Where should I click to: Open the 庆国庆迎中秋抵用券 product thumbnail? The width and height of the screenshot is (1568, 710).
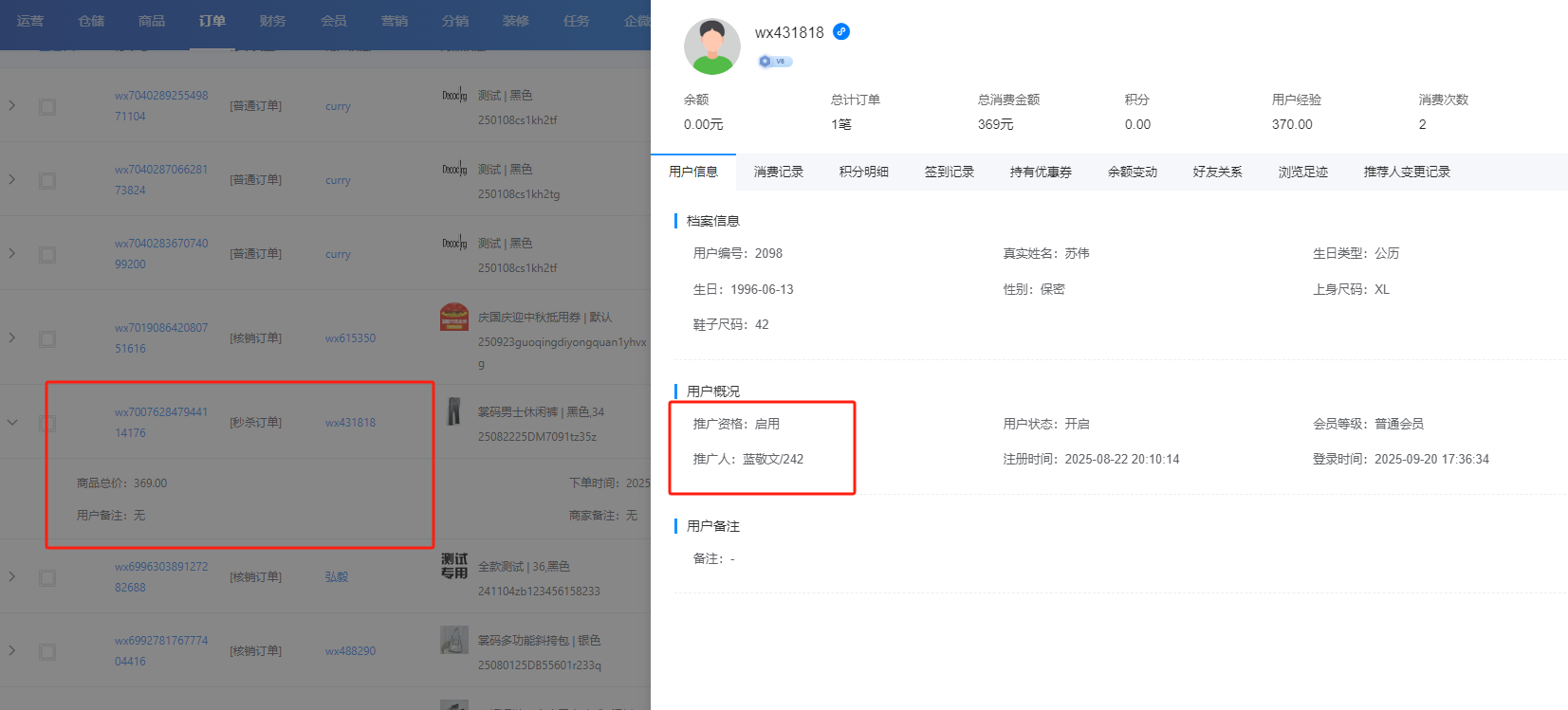[454, 317]
